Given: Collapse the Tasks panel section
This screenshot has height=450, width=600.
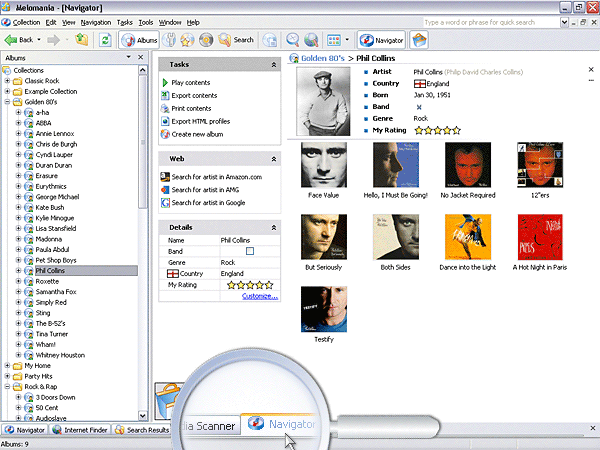Looking at the screenshot, I should (x=273, y=64).
